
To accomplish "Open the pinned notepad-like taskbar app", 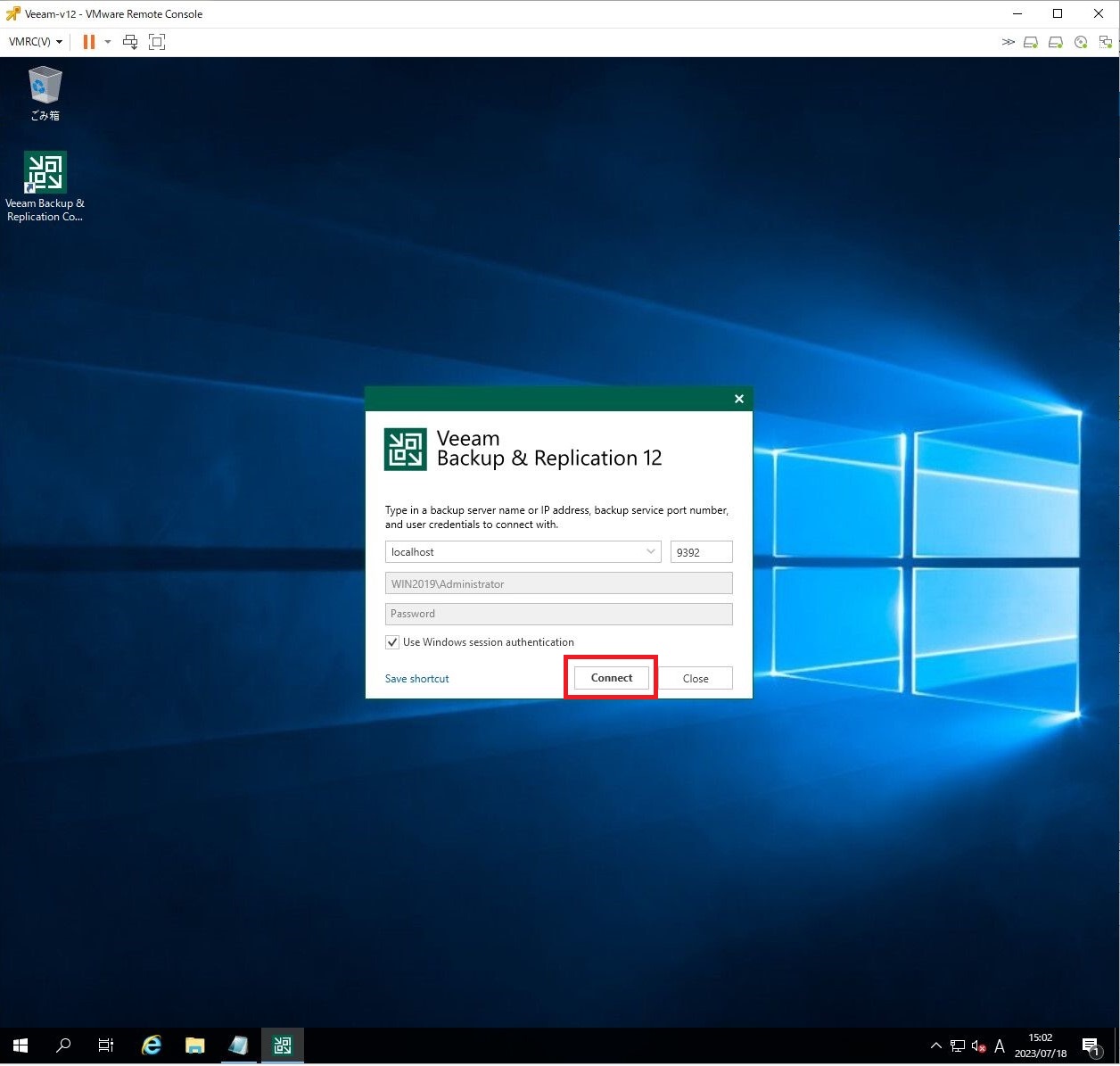I will click(238, 1045).
